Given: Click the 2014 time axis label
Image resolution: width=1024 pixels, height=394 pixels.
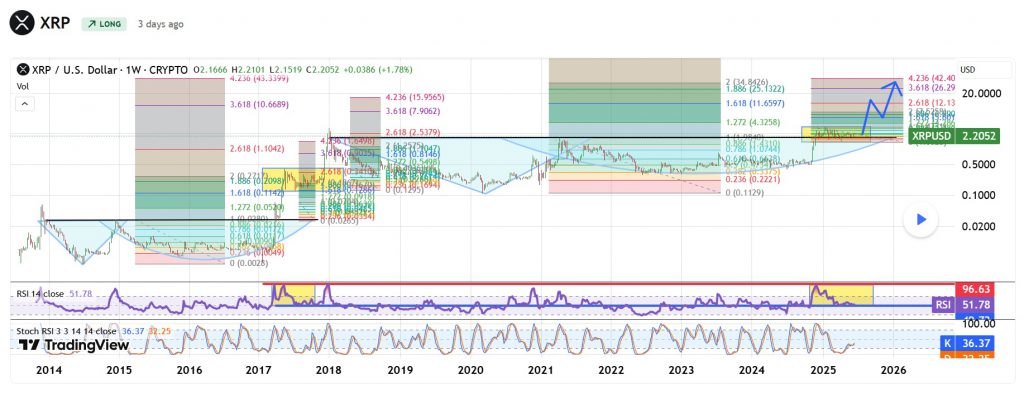Looking at the screenshot, I should [50, 370].
